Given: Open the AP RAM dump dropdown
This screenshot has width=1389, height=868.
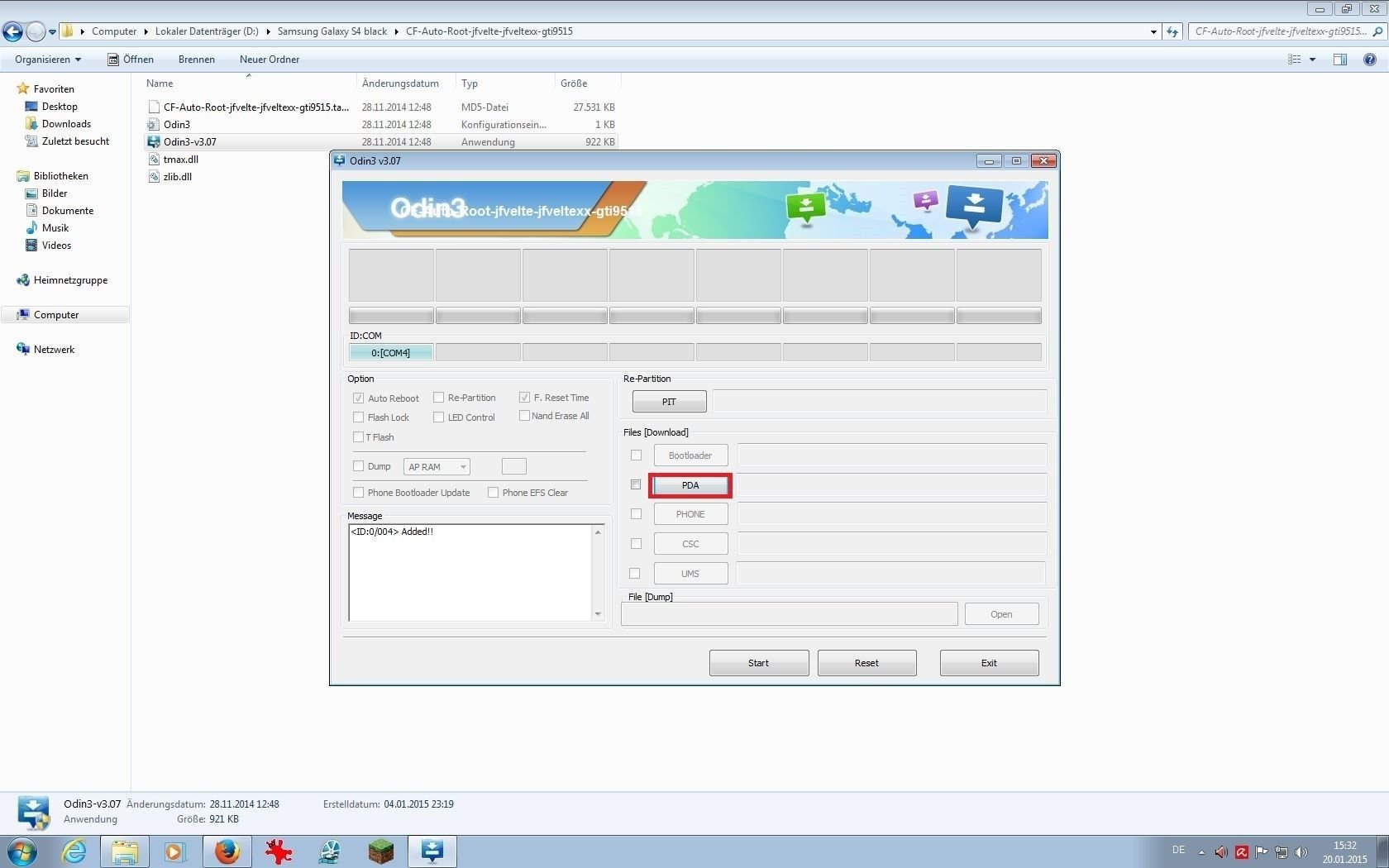Looking at the screenshot, I should (437, 467).
